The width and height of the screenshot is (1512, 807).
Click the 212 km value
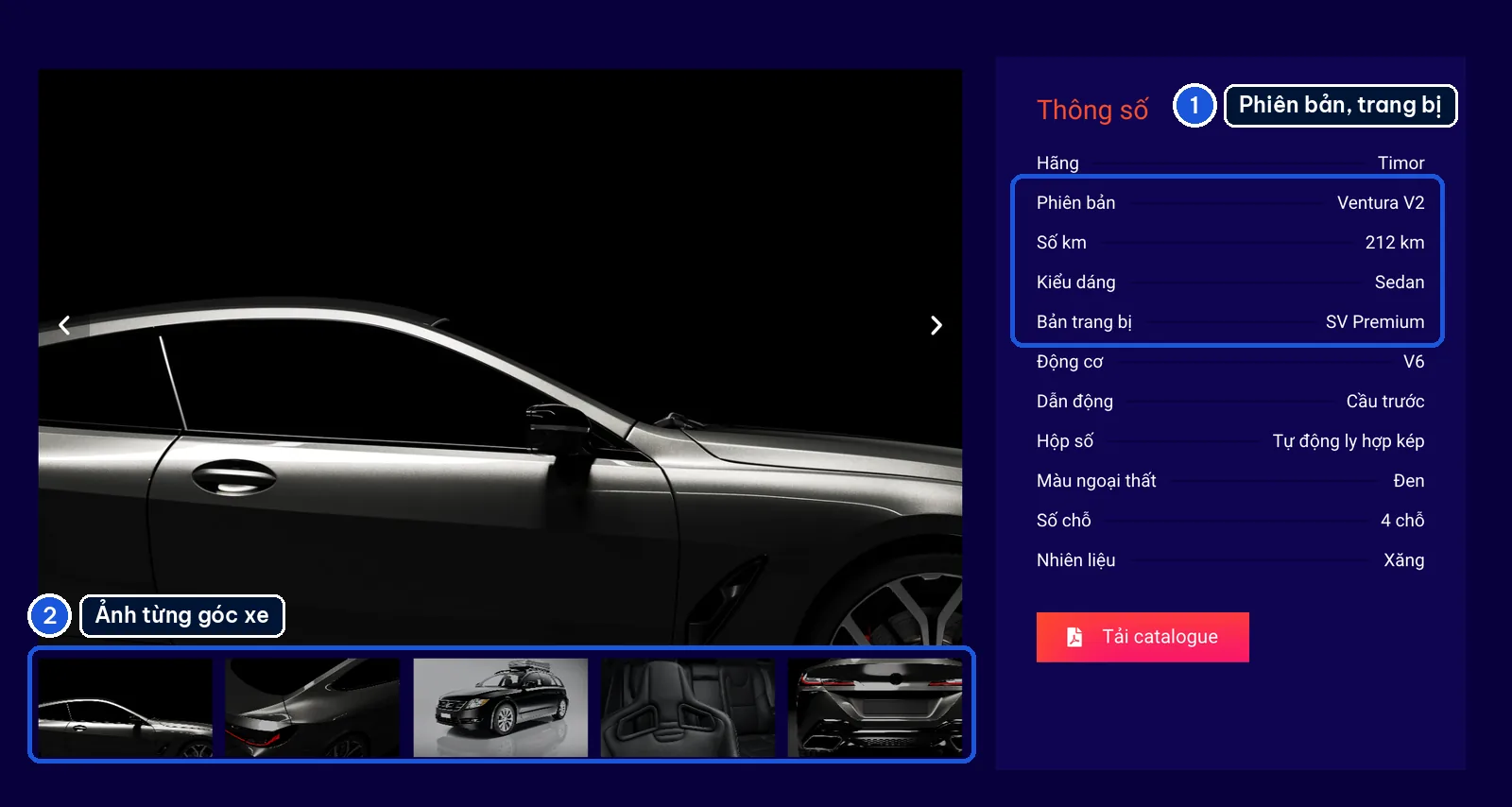coord(1395,242)
